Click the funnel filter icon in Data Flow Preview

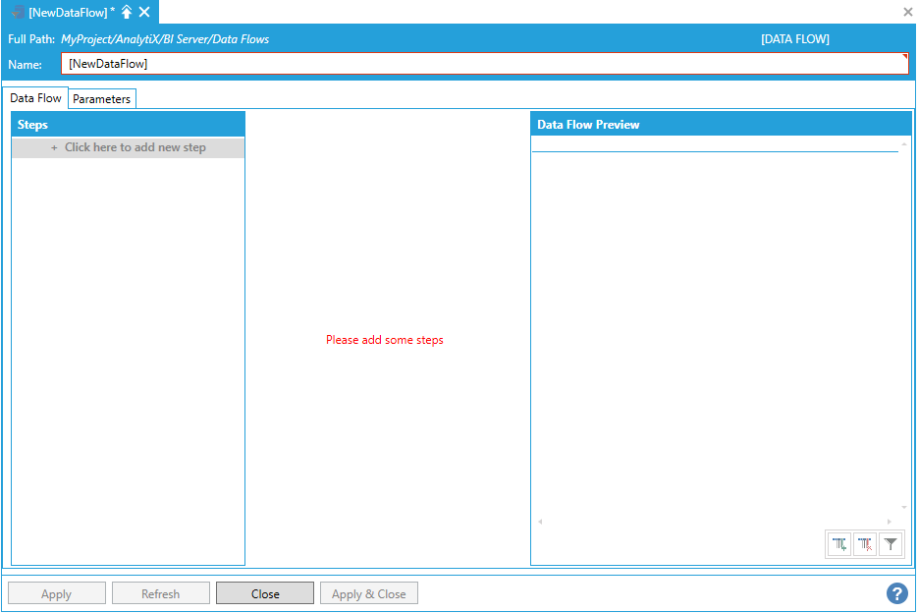(890, 544)
